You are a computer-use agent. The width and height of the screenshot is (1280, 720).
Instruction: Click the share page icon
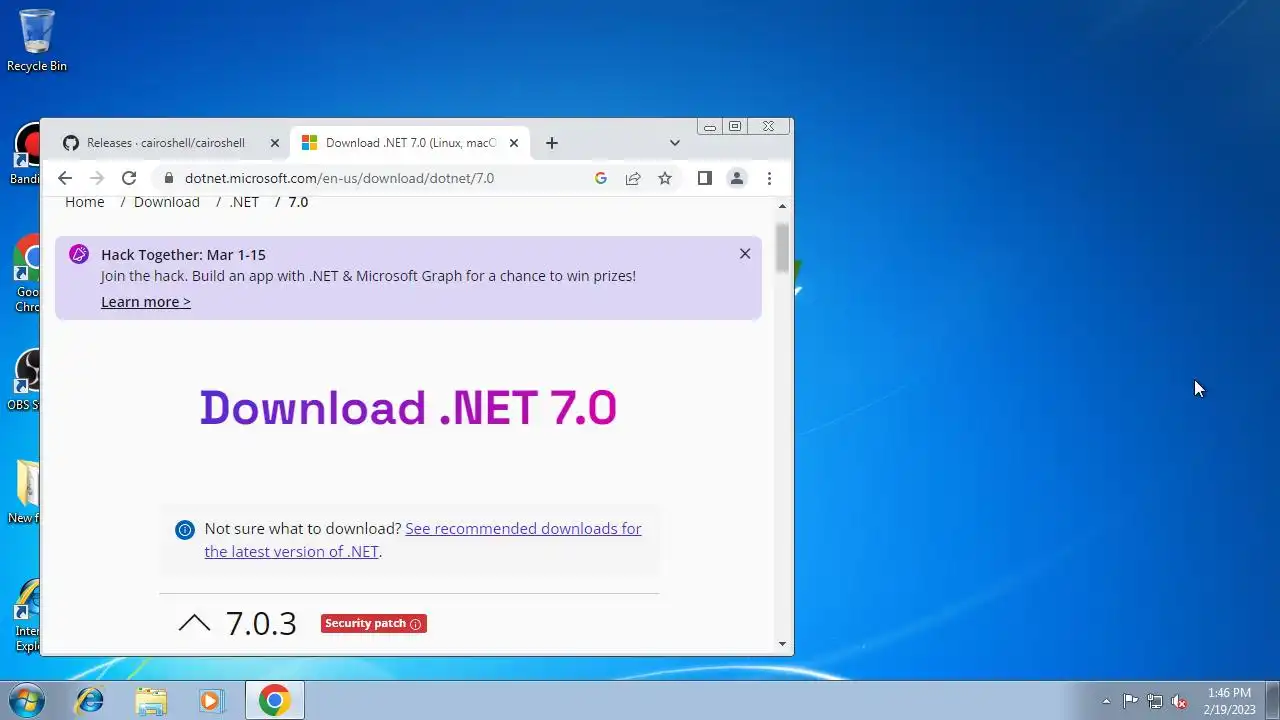point(633,178)
